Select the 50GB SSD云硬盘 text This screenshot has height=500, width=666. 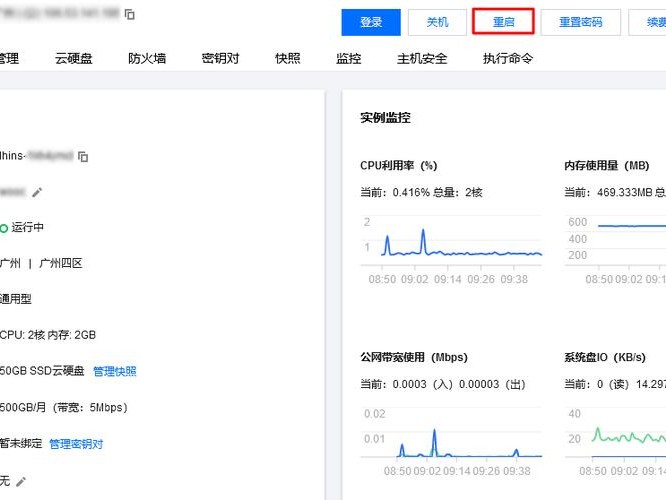(x=42, y=371)
